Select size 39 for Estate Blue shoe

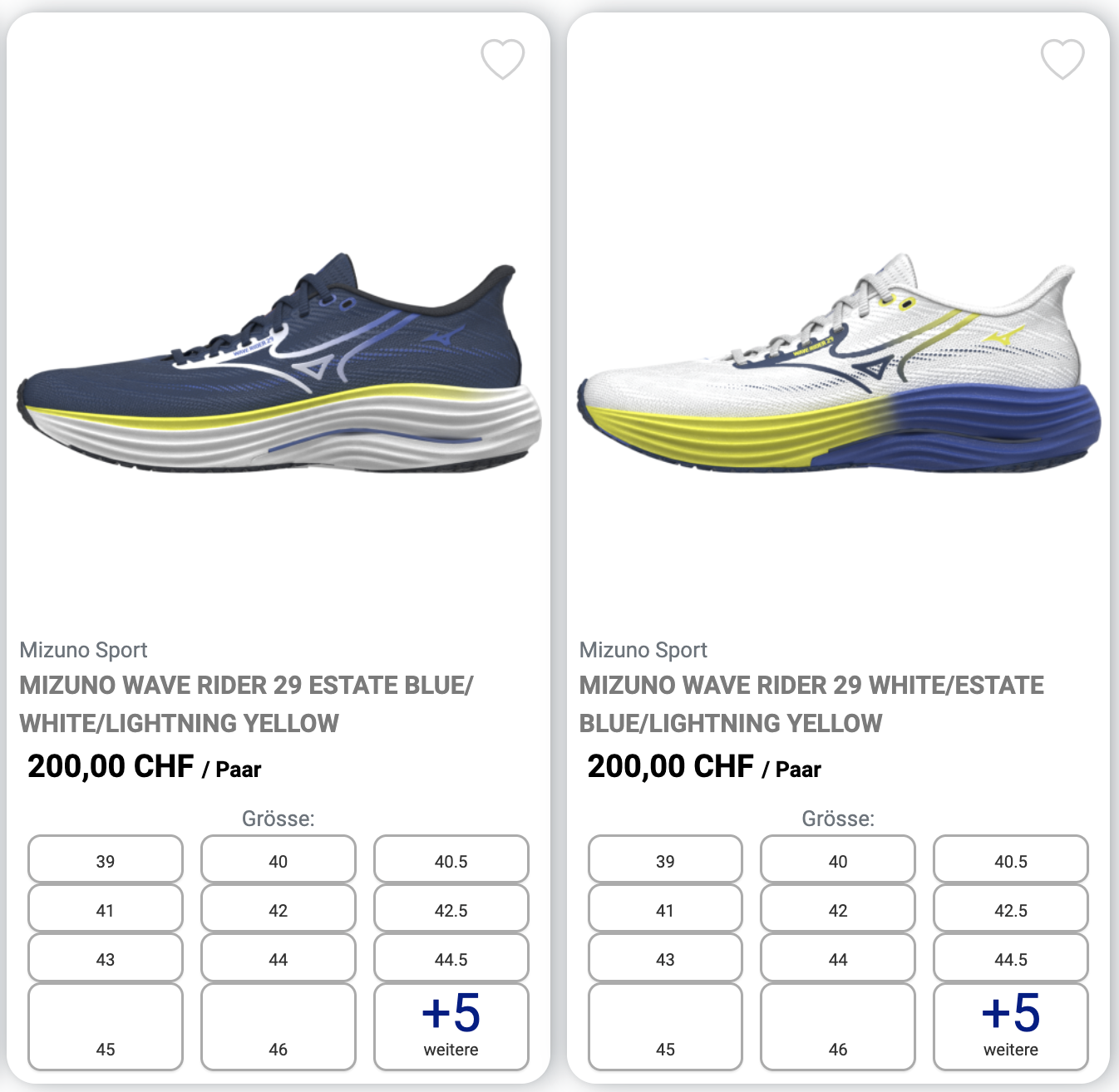click(x=106, y=859)
